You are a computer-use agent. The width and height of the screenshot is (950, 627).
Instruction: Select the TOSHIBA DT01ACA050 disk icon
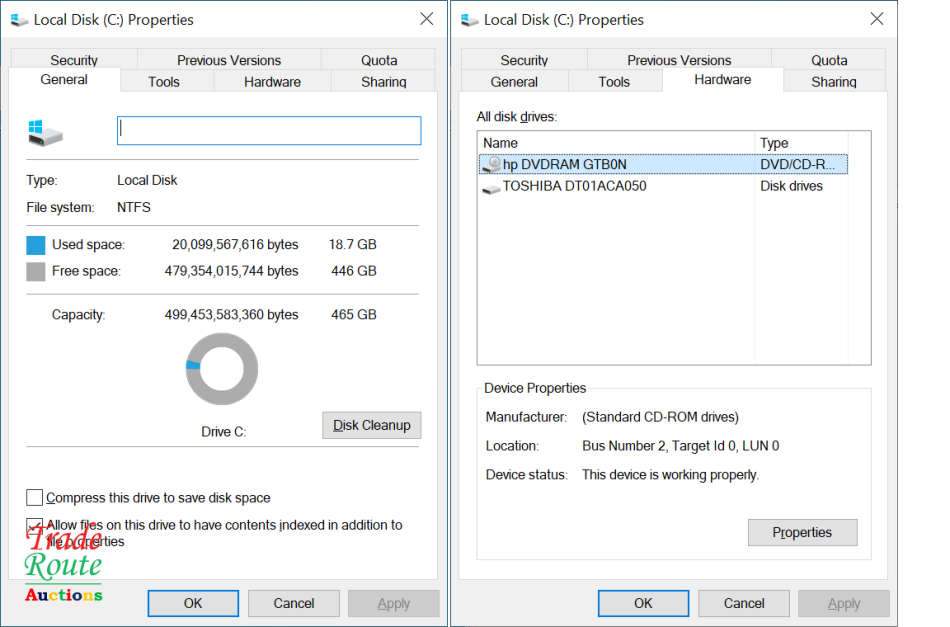click(491, 187)
